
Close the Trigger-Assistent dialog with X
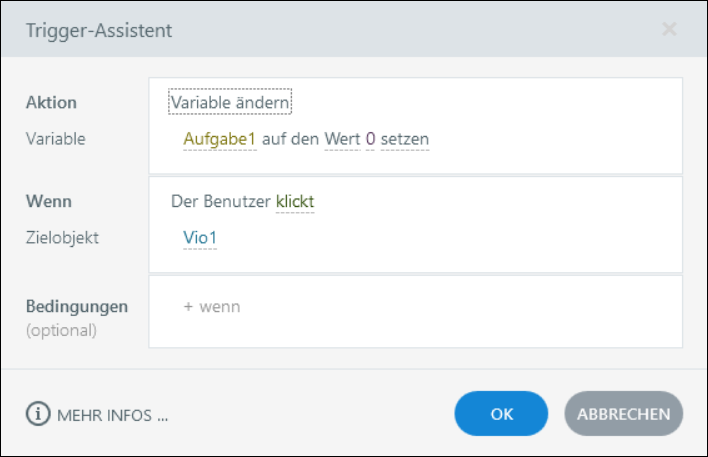pos(669,30)
